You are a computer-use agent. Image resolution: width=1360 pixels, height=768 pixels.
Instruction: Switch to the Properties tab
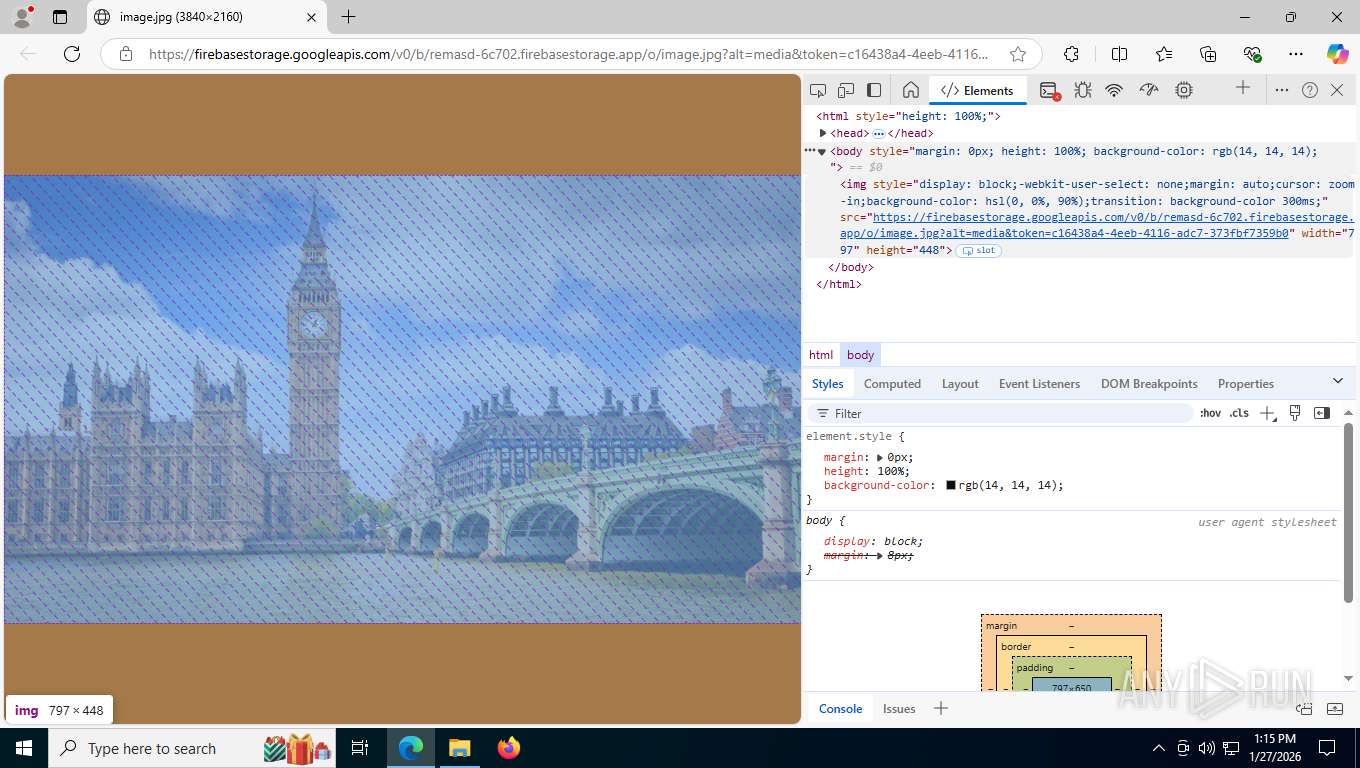[x=1245, y=383]
